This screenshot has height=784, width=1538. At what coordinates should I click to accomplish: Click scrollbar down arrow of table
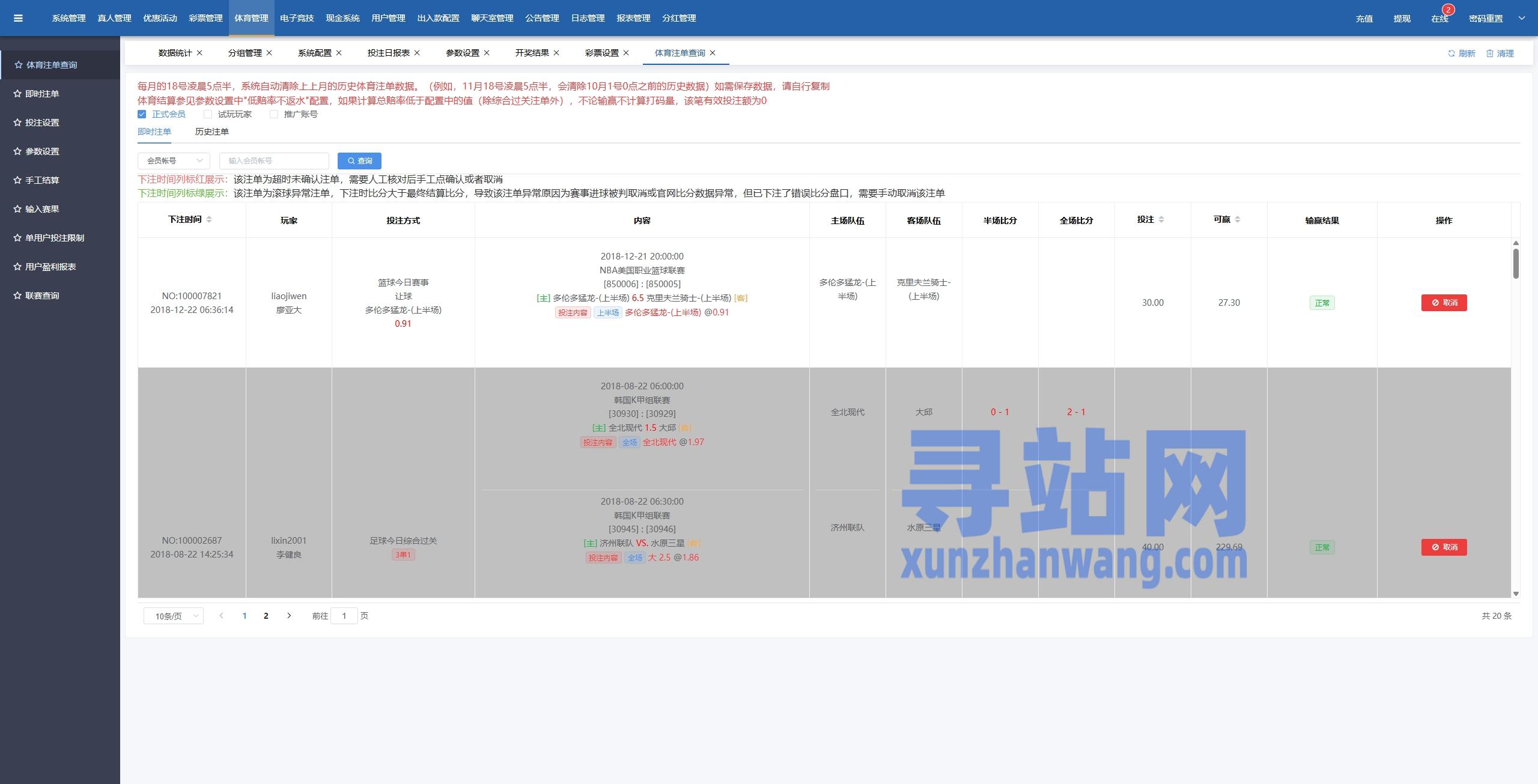(x=1516, y=594)
